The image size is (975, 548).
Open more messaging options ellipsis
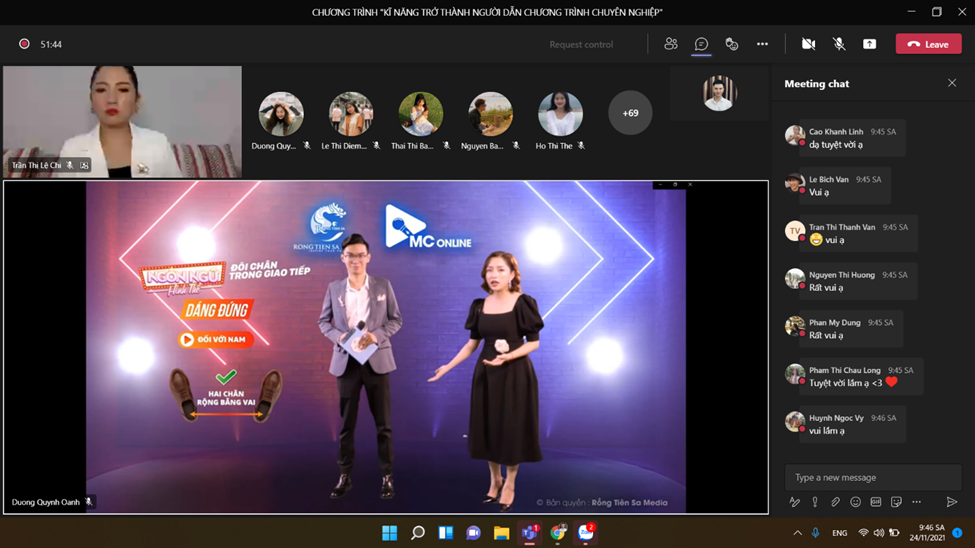pyautogui.click(x=917, y=502)
